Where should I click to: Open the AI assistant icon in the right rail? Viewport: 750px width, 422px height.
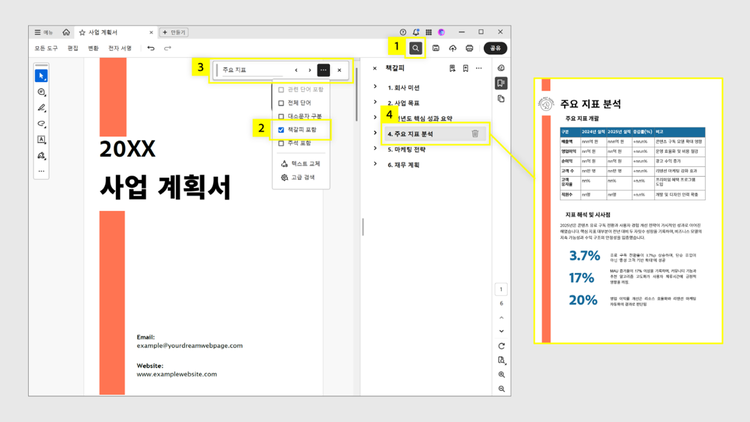501,68
